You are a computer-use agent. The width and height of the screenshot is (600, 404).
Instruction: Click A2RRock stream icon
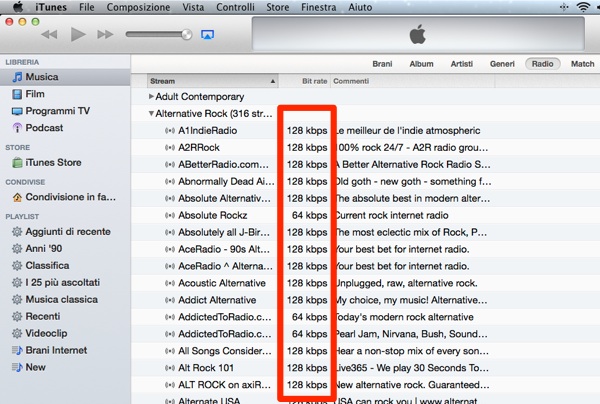tap(170, 148)
